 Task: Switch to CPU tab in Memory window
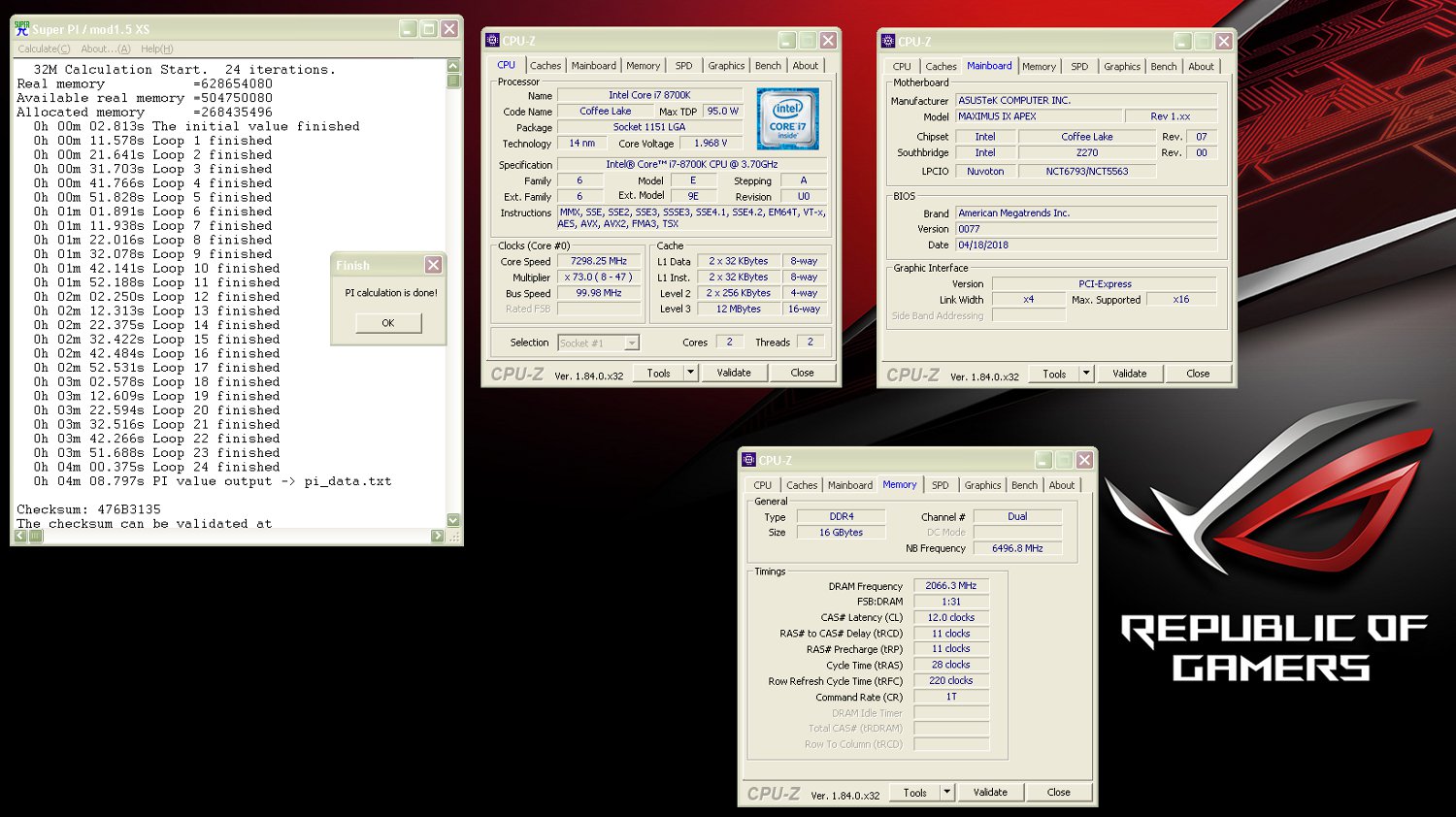(763, 485)
